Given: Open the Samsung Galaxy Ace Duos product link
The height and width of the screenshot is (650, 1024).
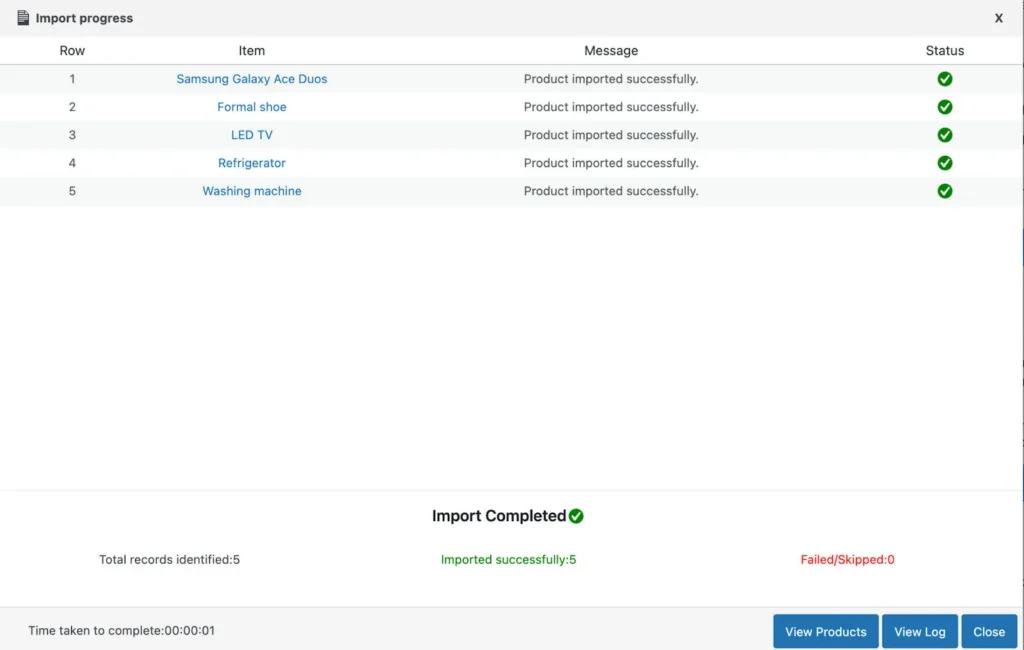Looking at the screenshot, I should coord(252,78).
